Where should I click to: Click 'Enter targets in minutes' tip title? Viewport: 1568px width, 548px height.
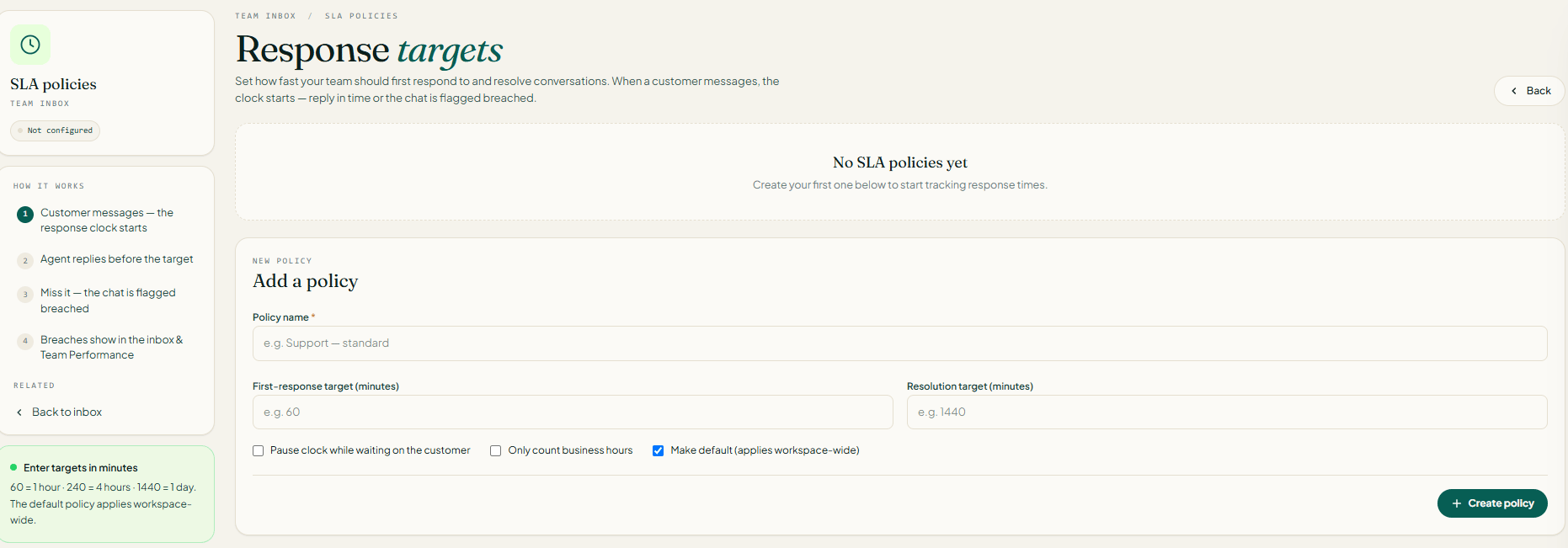(81, 468)
